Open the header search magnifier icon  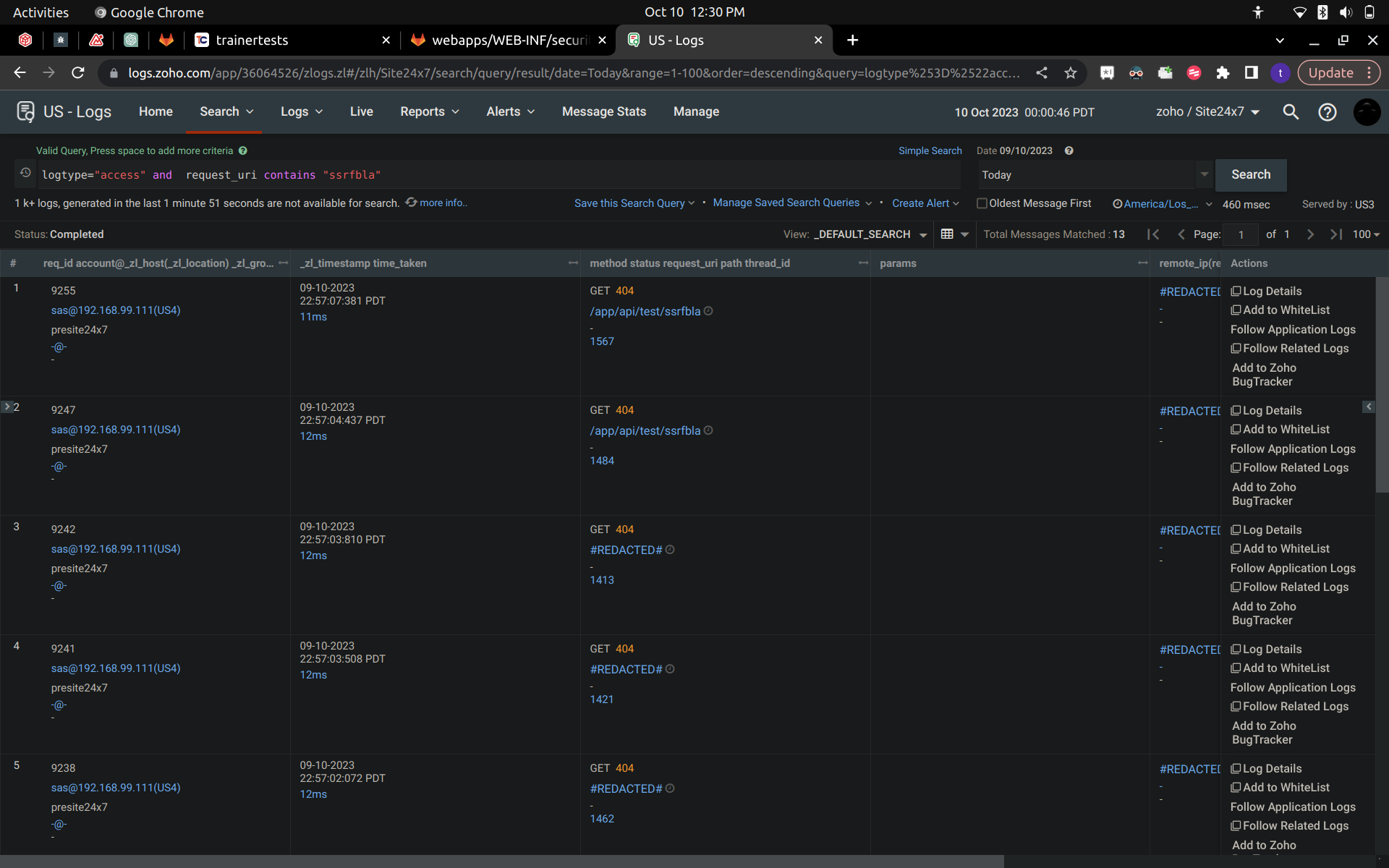pyautogui.click(x=1291, y=111)
